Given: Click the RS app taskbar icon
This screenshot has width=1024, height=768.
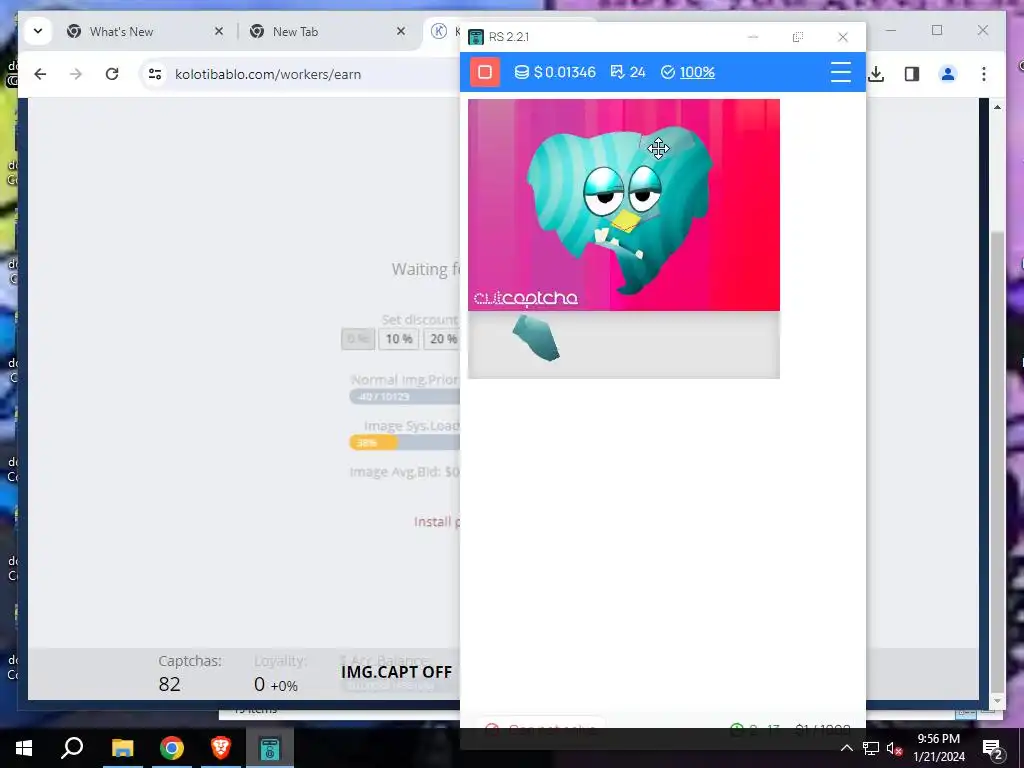Looking at the screenshot, I should tap(270, 748).
